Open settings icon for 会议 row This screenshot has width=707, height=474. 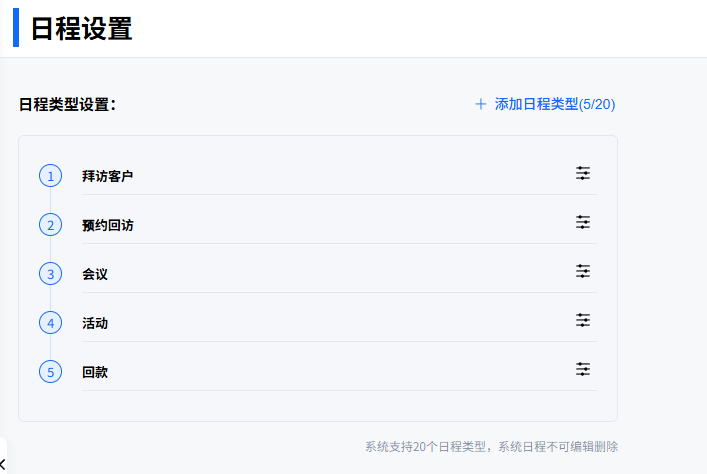(583, 271)
